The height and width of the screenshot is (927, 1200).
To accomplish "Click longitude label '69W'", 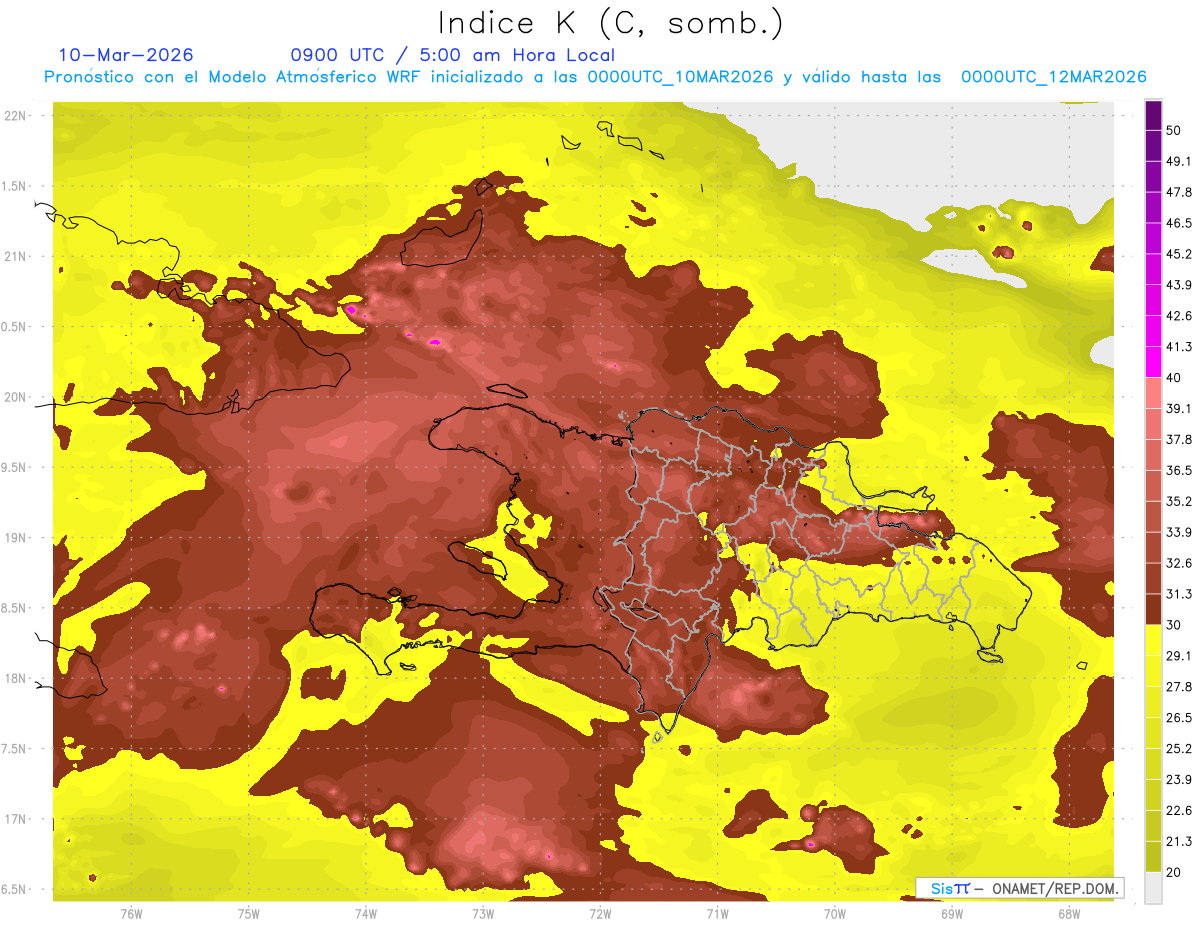I will [x=952, y=914].
